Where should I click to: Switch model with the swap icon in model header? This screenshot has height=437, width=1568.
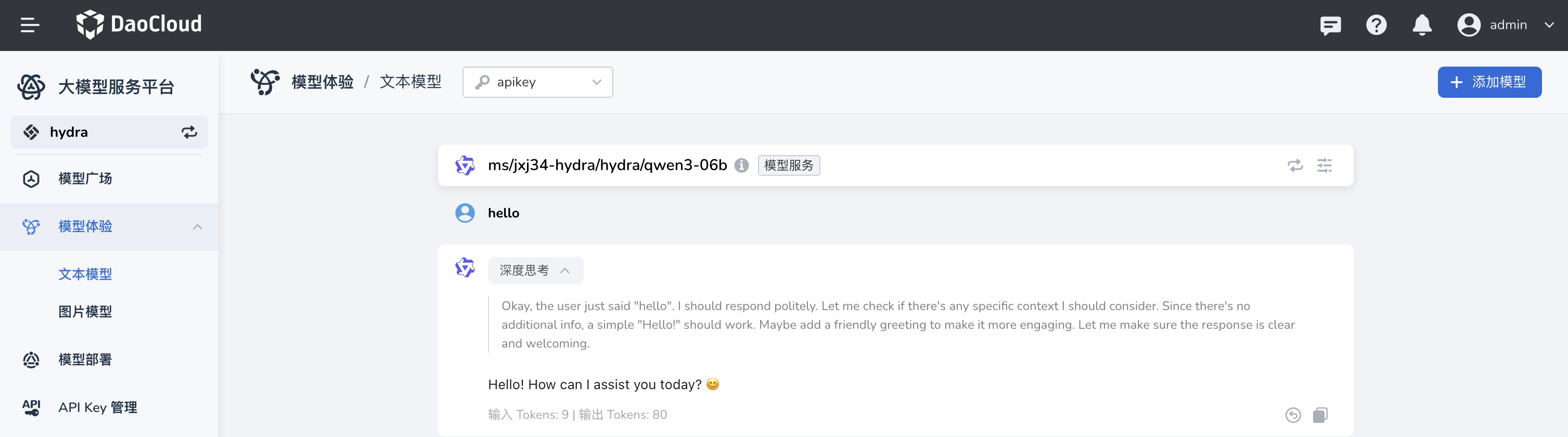click(1295, 165)
